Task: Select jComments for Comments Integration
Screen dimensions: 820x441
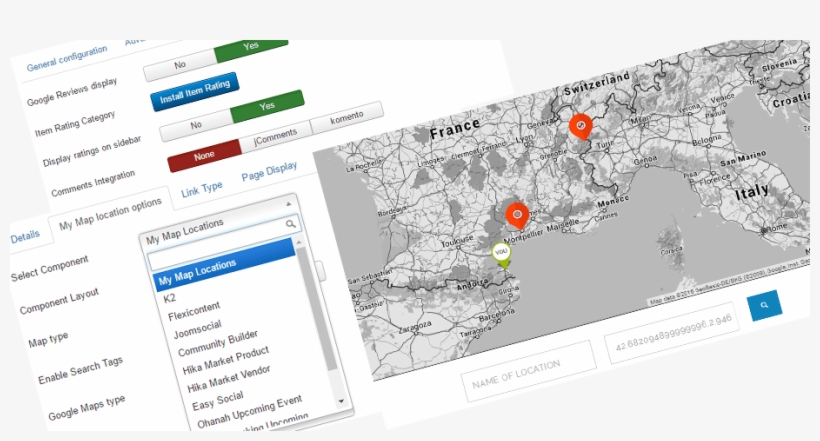Action: 275,137
